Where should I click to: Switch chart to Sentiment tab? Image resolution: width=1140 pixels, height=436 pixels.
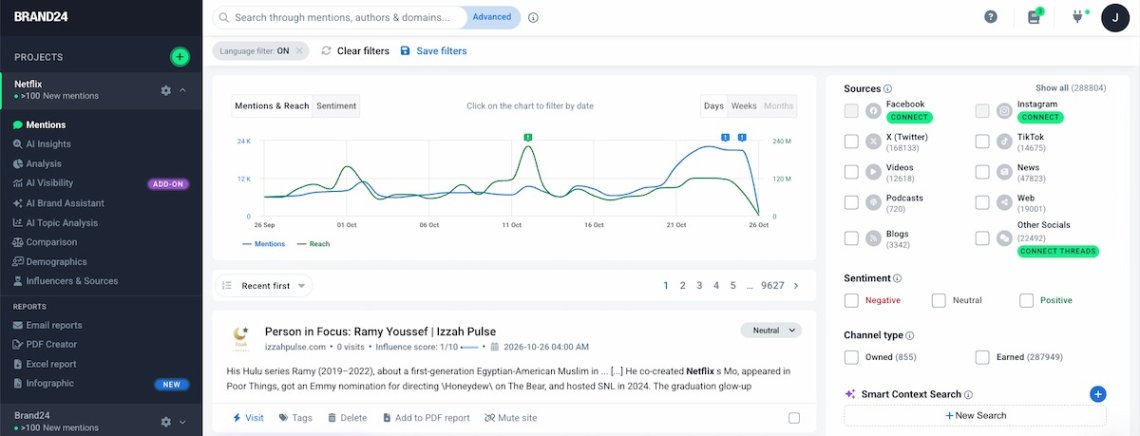336,105
